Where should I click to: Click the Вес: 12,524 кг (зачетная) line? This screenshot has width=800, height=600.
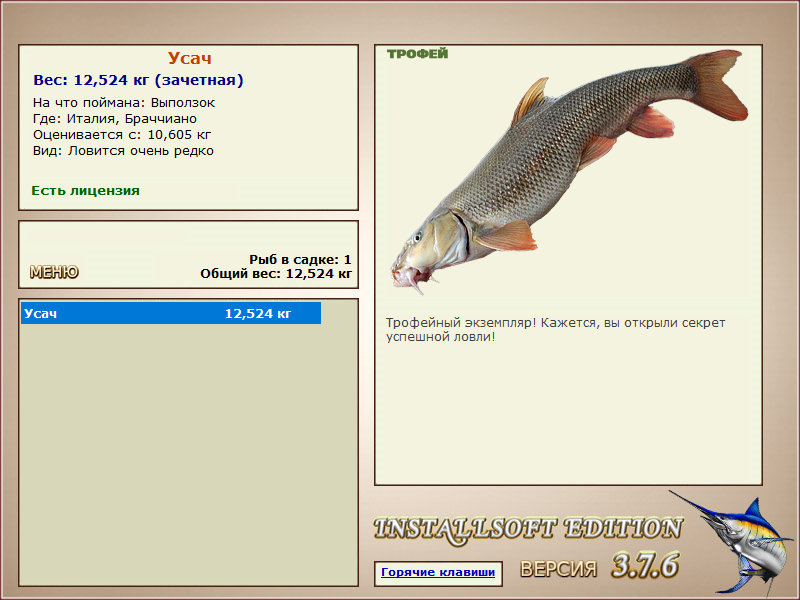[x=138, y=80]
